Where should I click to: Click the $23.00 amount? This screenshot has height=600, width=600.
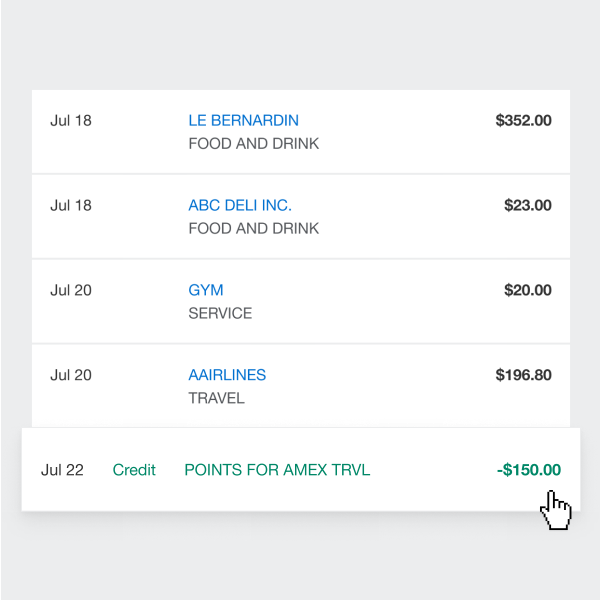click(x=527, y=205)
